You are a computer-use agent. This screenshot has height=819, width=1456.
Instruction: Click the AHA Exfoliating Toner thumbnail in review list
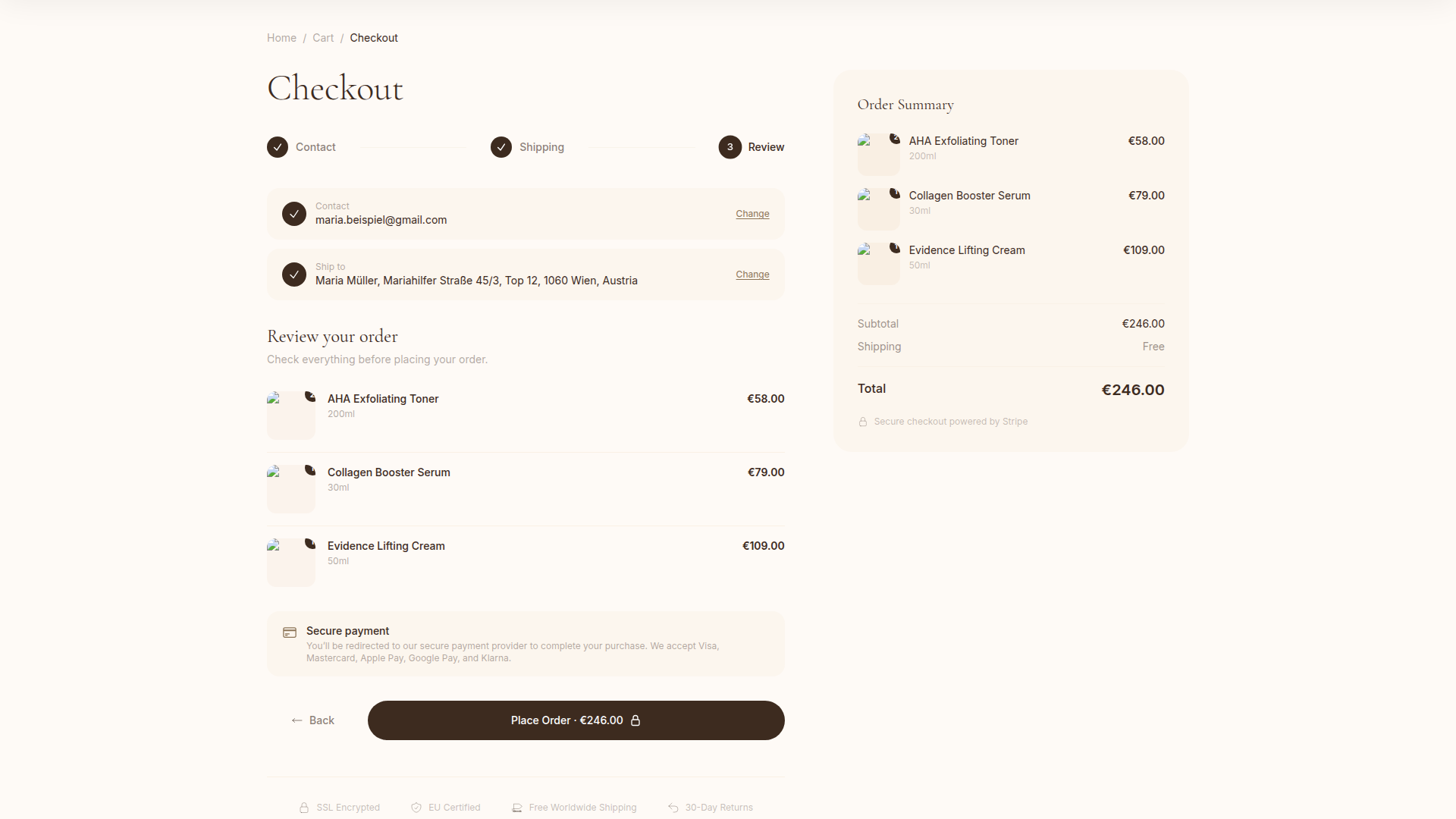(291, 415)
